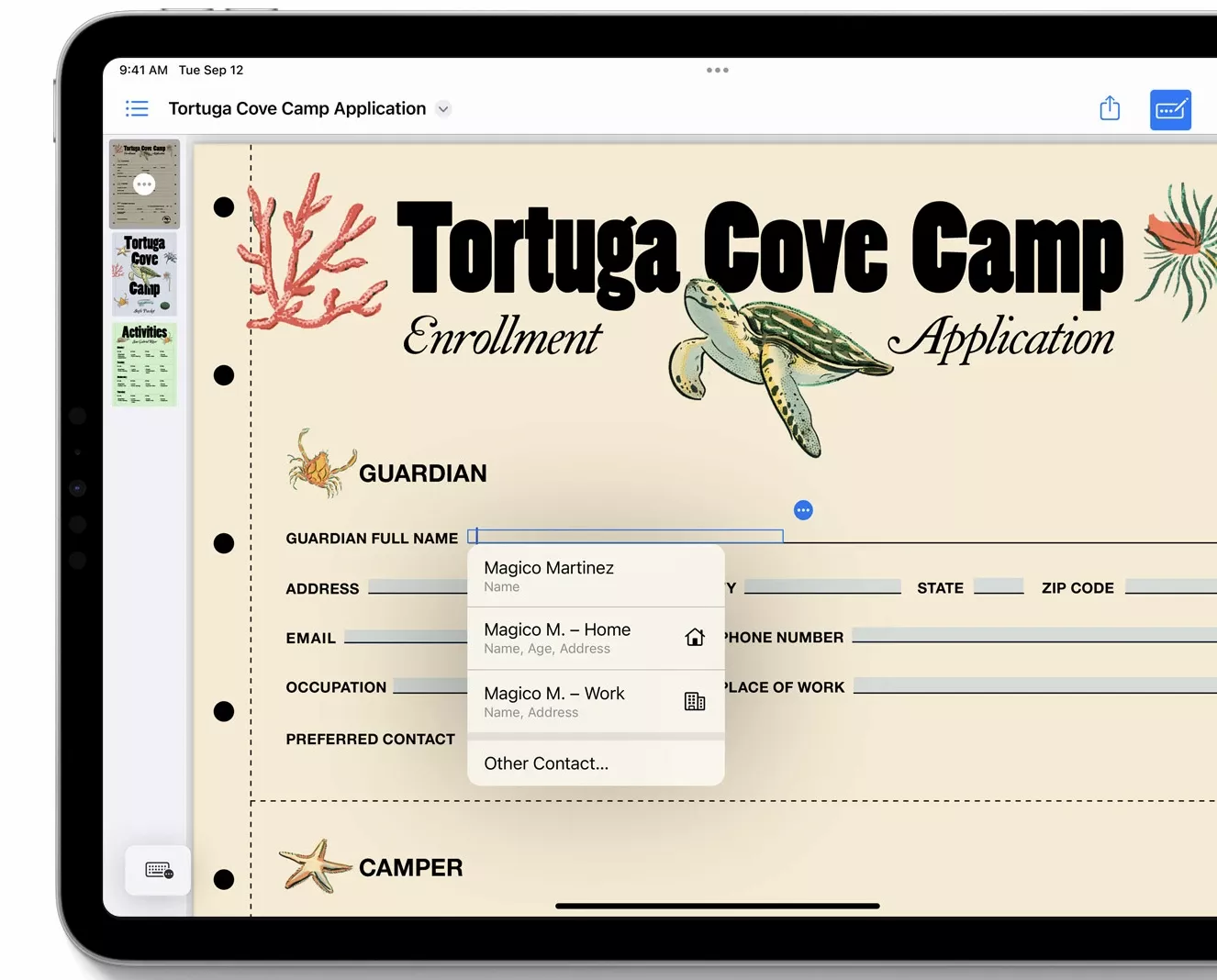The width and height of the screenshot is (1217, 980).
Task: Click the State input field
Action: coord(999,586)
